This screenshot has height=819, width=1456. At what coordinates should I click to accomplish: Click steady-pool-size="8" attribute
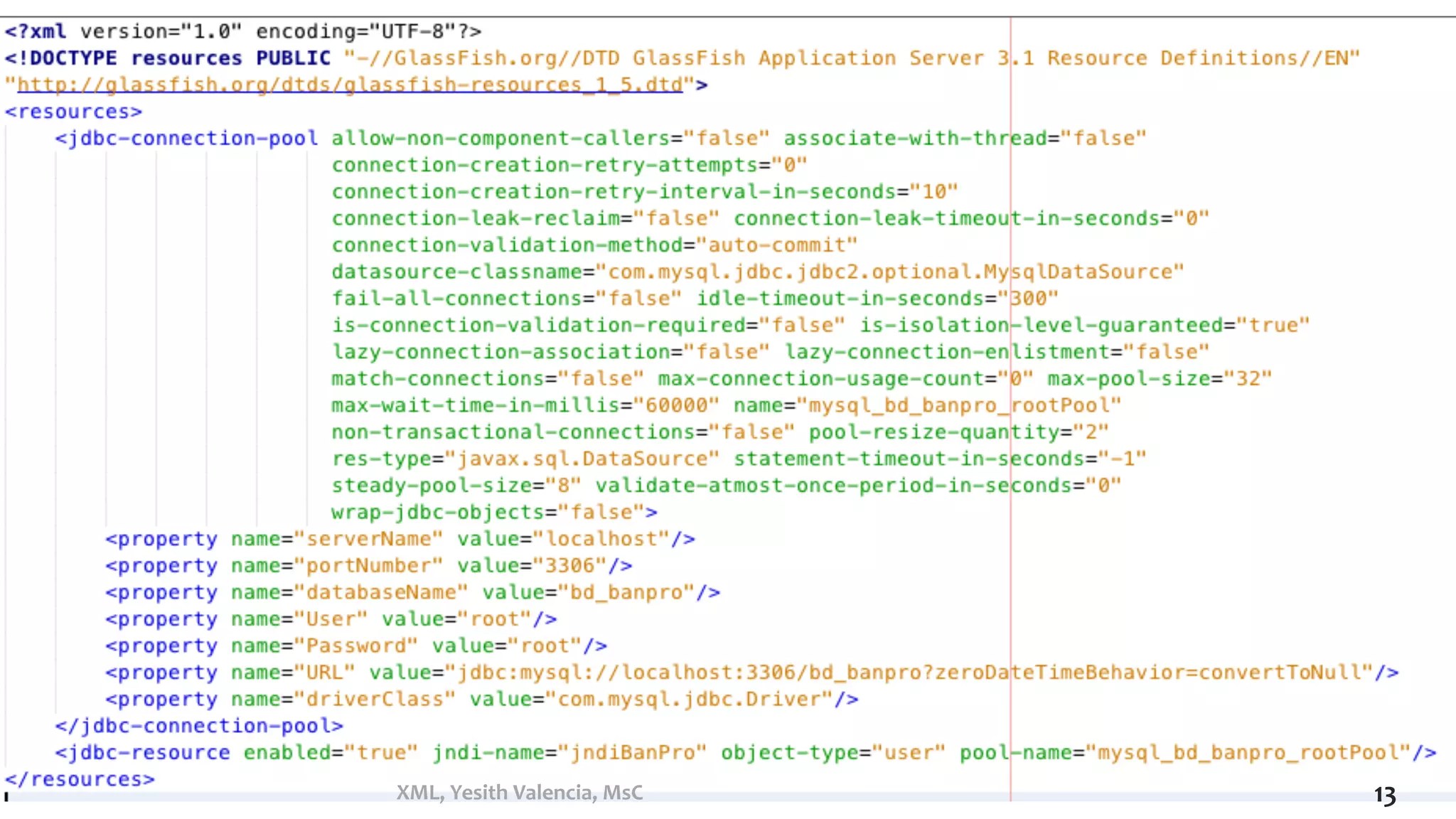[456, 486]
